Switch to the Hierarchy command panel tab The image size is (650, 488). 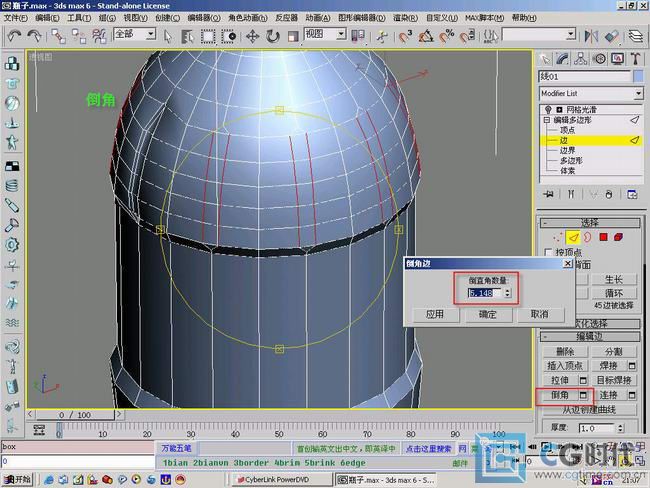tap(580, 59)
